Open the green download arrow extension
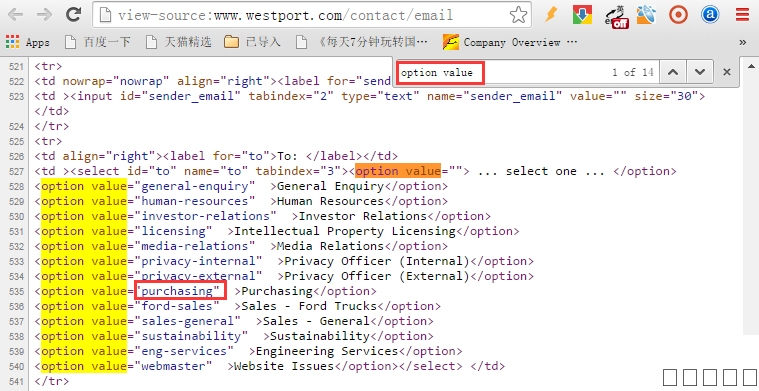The width and height of the screenshot is (759, 391). click(x=582, y=15)
